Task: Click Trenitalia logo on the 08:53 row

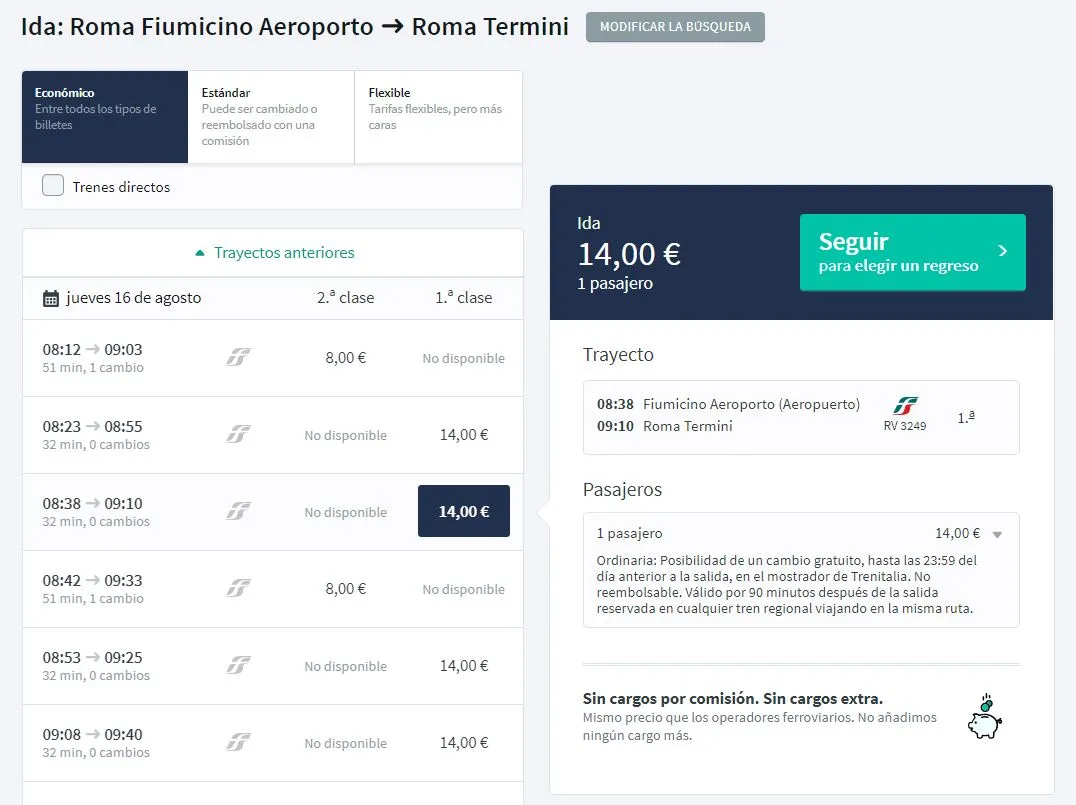Action: tap(238, 666)
